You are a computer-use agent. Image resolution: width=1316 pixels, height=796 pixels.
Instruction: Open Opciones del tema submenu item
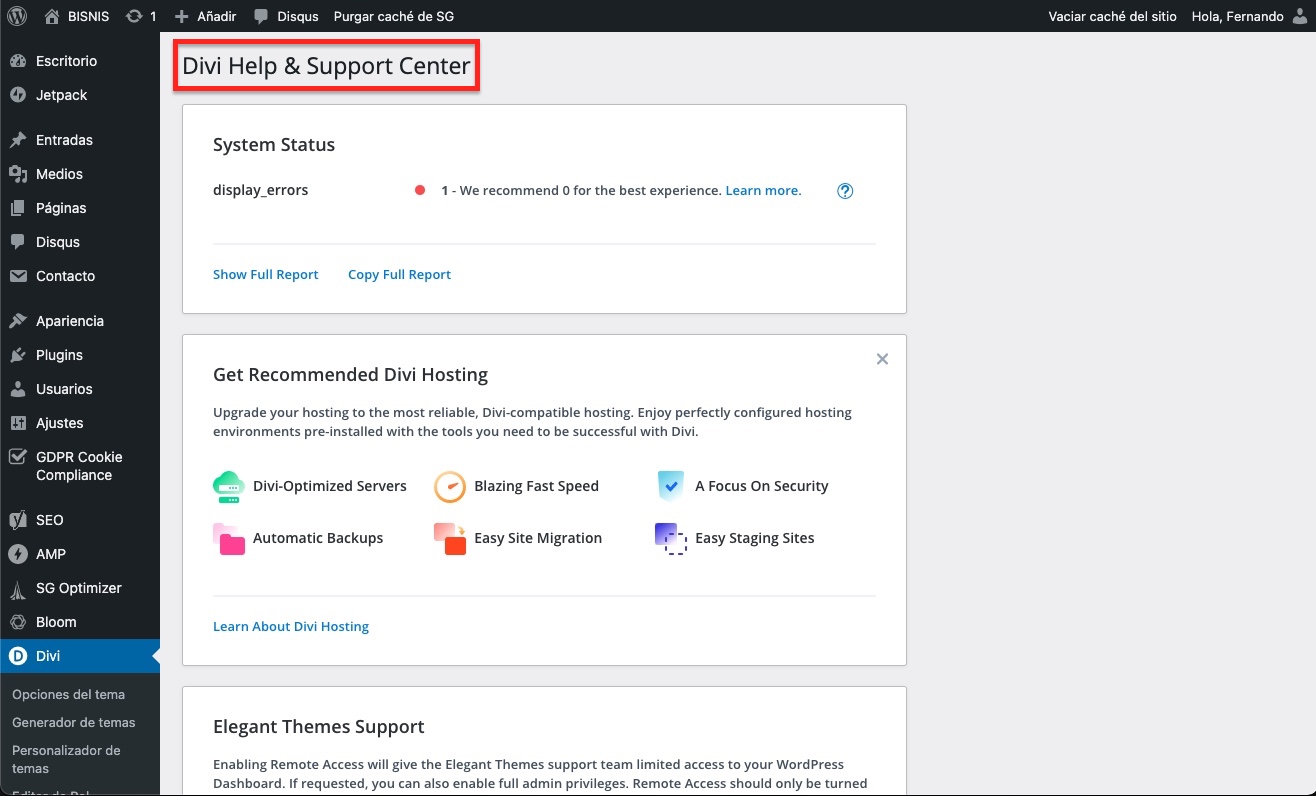(68, 694)
